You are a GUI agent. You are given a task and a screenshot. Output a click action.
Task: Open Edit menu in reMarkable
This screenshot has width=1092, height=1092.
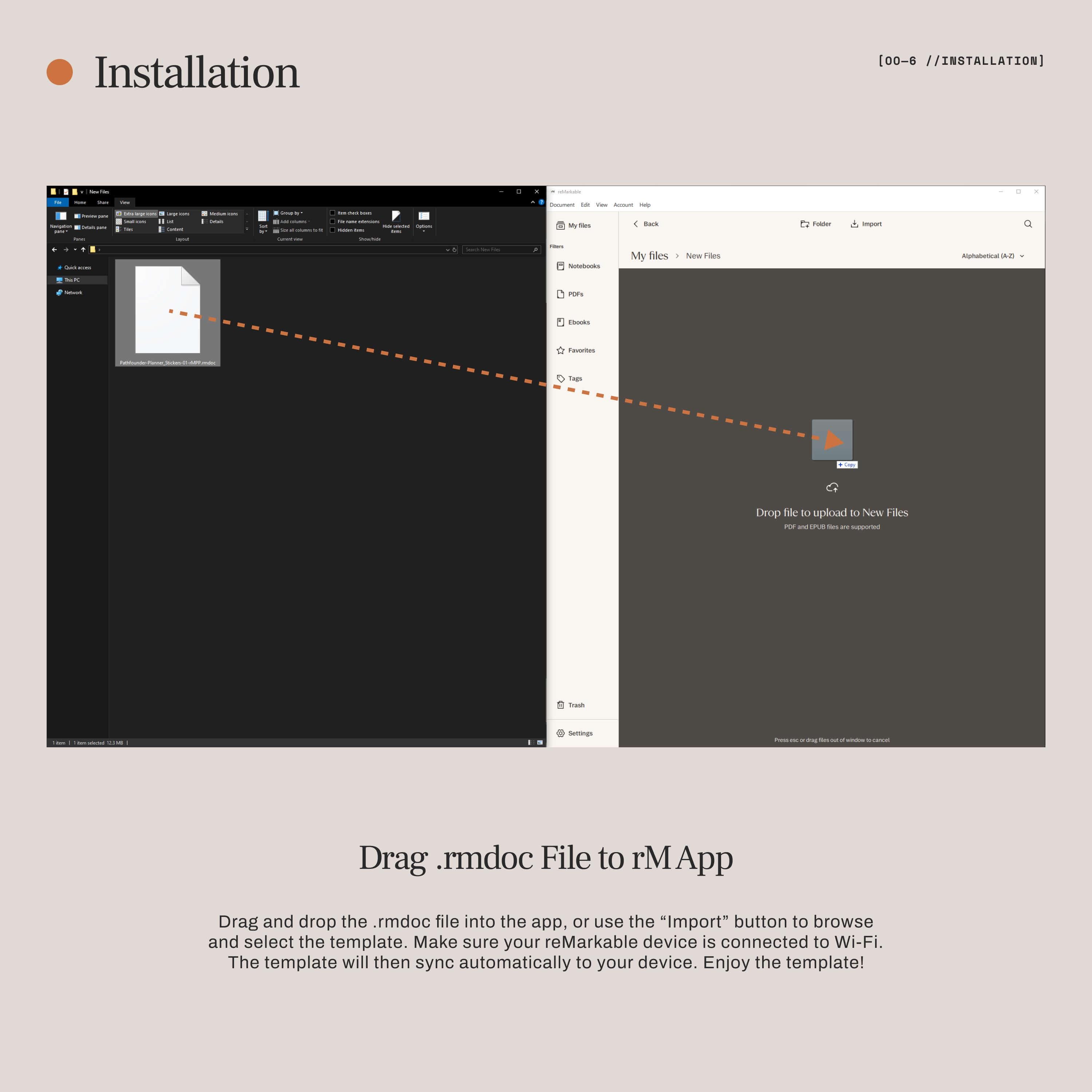pos(585,205)
